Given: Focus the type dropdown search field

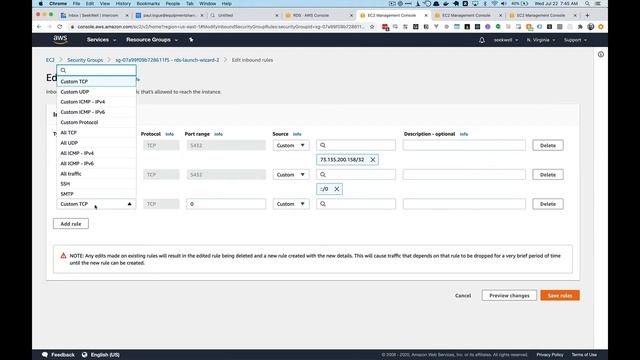Looking at the screenshot, I should [96, 70].
